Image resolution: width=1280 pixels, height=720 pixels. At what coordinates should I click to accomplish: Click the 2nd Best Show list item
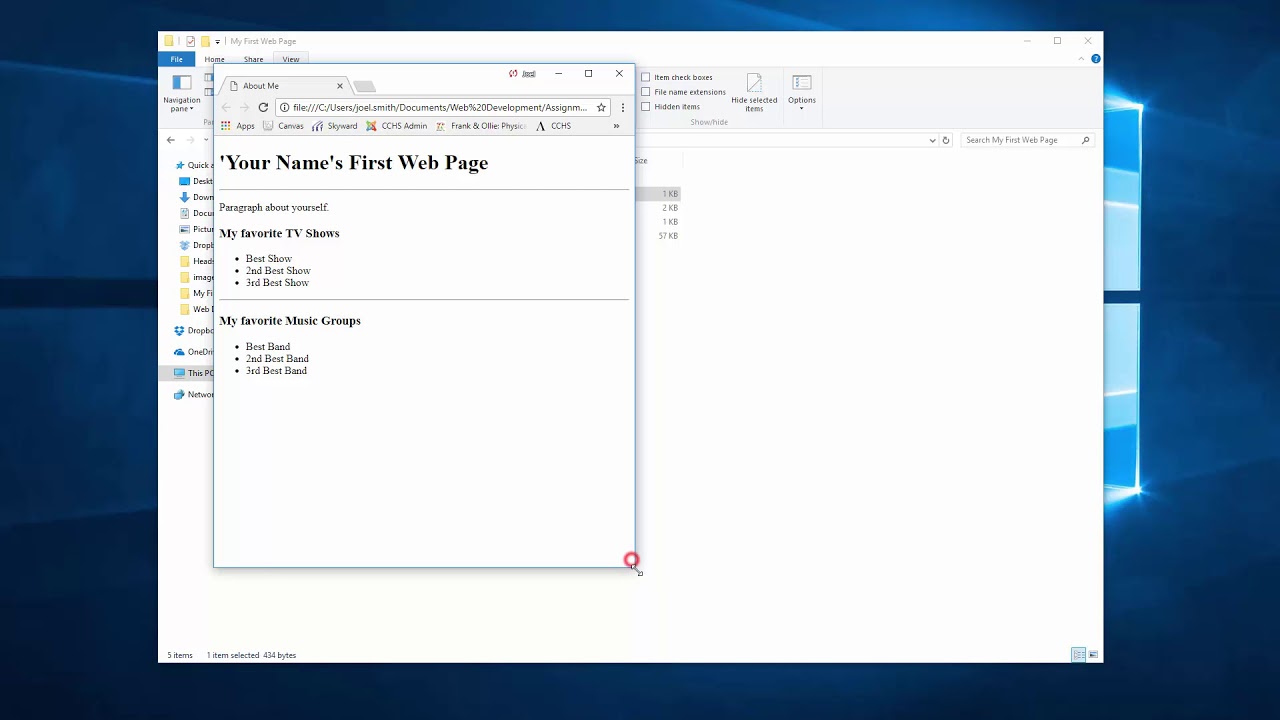(x=278, y=271)
